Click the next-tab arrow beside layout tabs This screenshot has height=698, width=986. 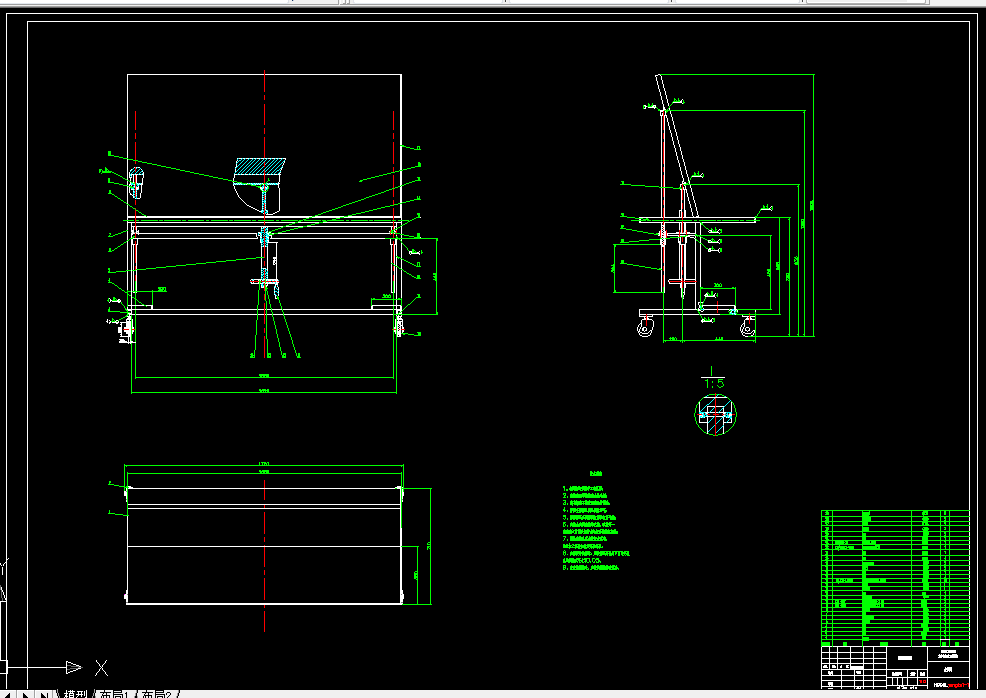tap(26, 694)
